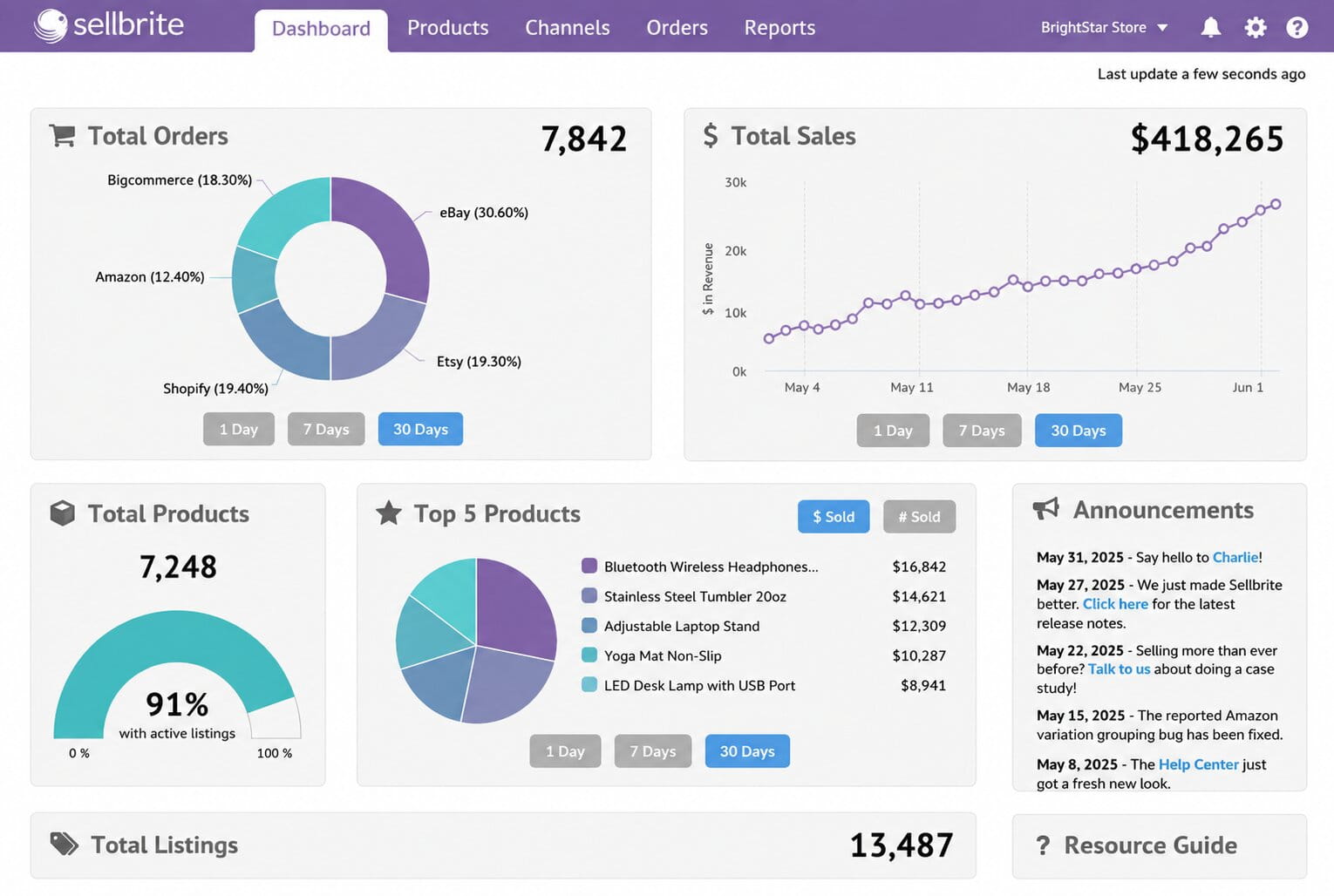This screenshot has width=1334, height=896.
Task: Open the Charlie link in Announcements
Action: [x=1235, y=557]
